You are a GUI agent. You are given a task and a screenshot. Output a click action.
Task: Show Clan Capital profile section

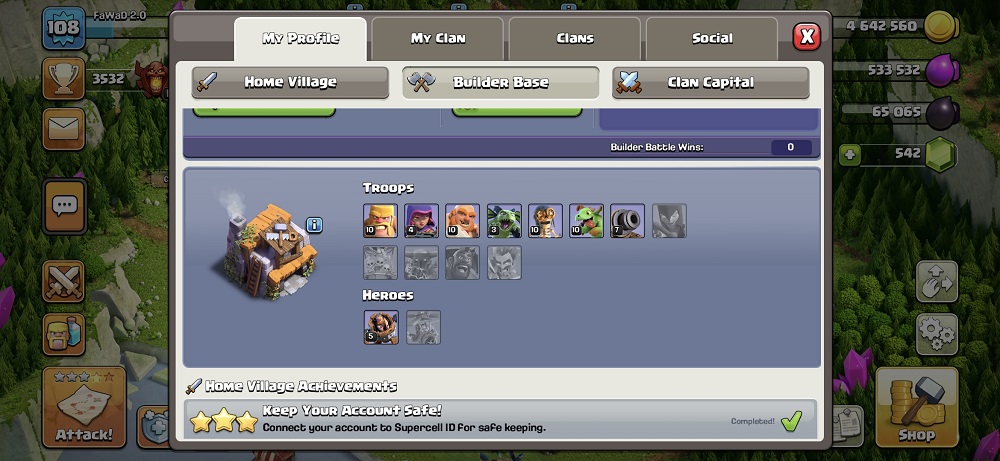pos(710,82)
